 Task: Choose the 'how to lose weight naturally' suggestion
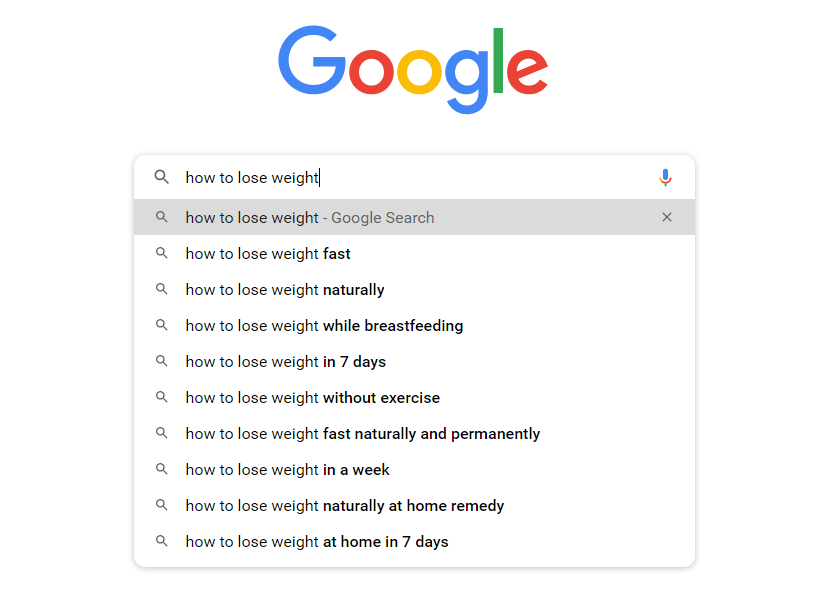(x=414, y=290)
